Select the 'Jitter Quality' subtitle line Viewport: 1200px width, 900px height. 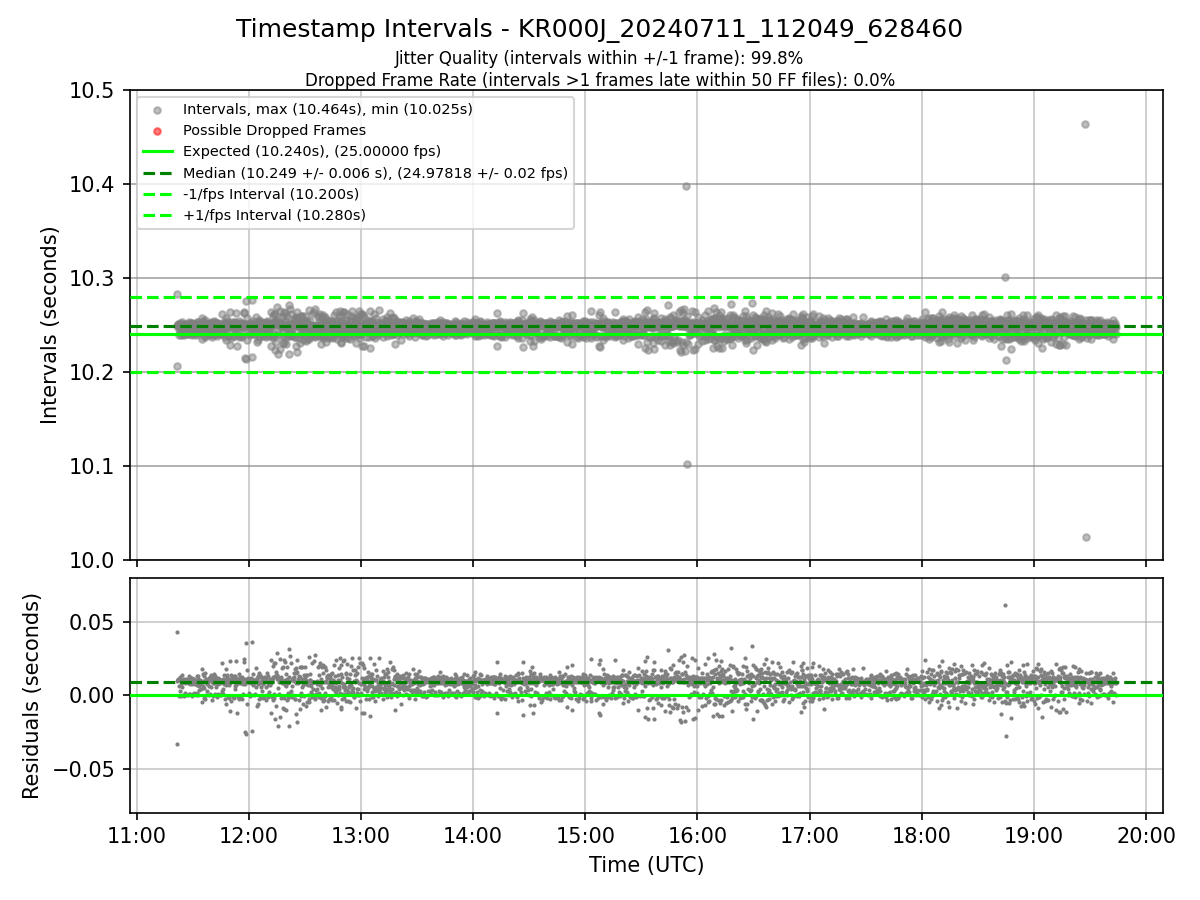pos(599,58)
